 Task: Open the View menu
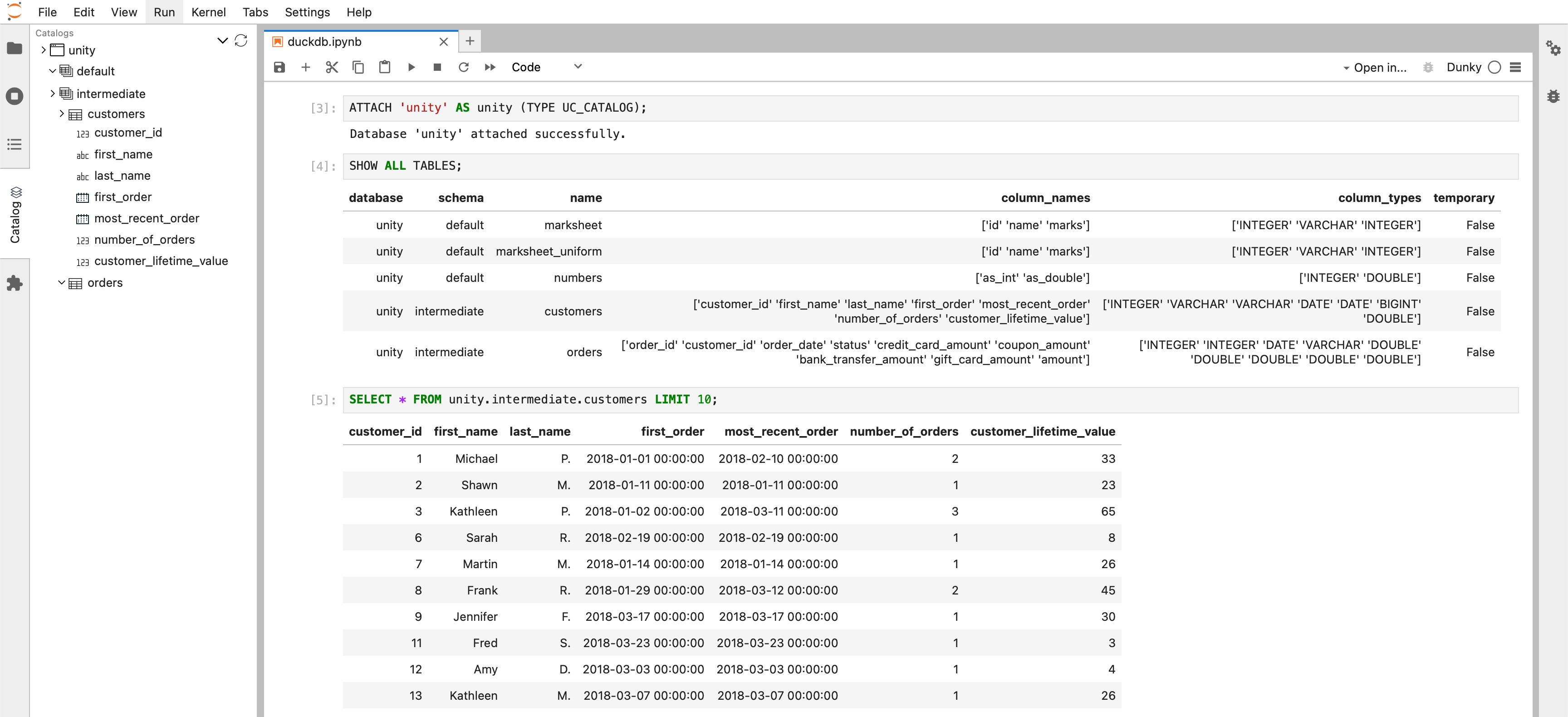tap(123, 12)
